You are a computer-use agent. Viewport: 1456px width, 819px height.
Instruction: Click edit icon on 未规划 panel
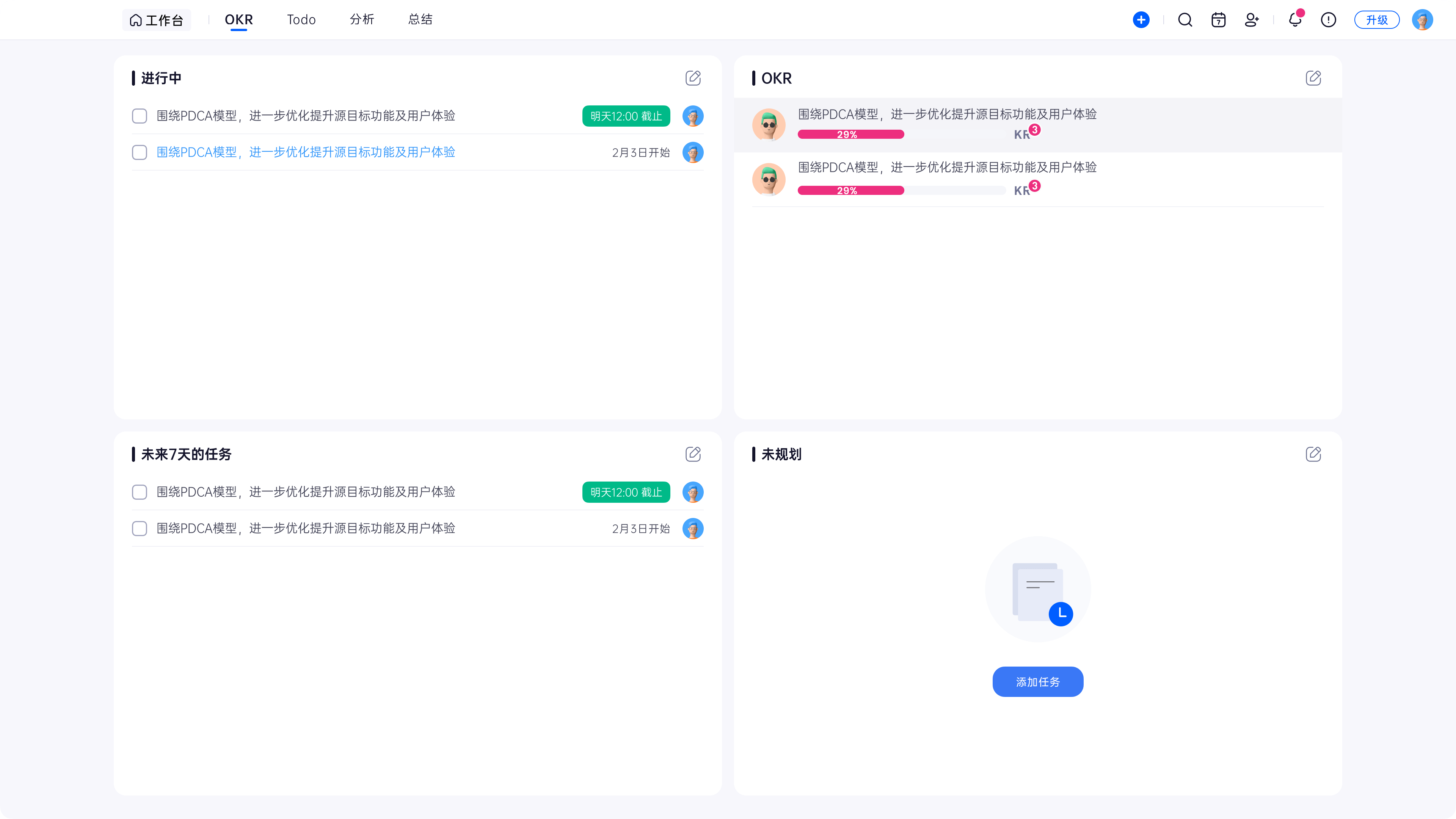(x=1313, y=454)
